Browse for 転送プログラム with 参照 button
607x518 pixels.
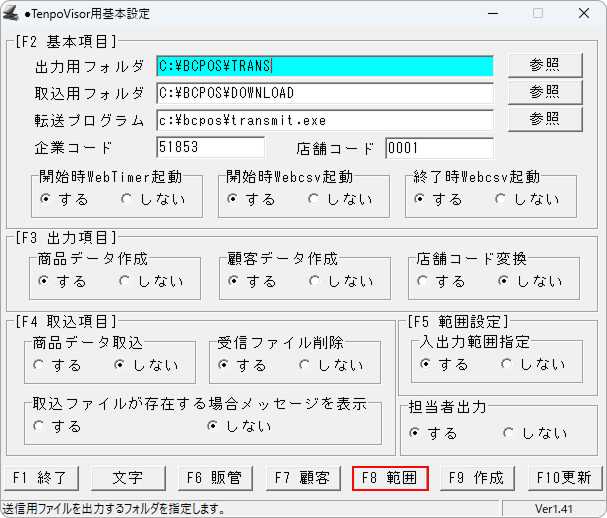pos(544,119)
